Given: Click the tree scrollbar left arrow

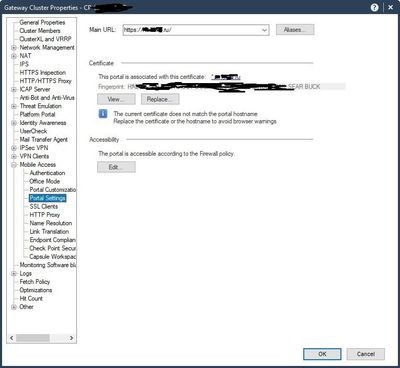Looking at the screenshot, I should [12, 338].
